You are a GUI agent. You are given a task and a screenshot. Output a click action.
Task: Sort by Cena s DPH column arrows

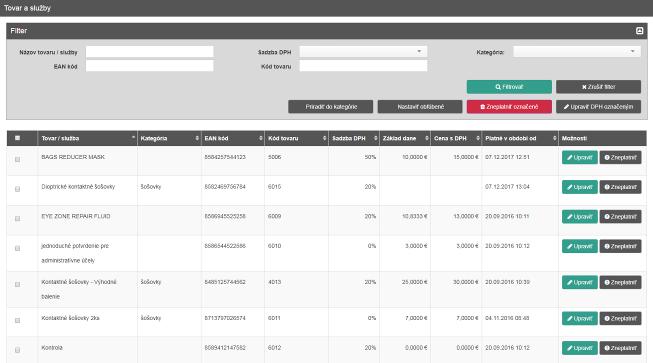click(478, 138)
